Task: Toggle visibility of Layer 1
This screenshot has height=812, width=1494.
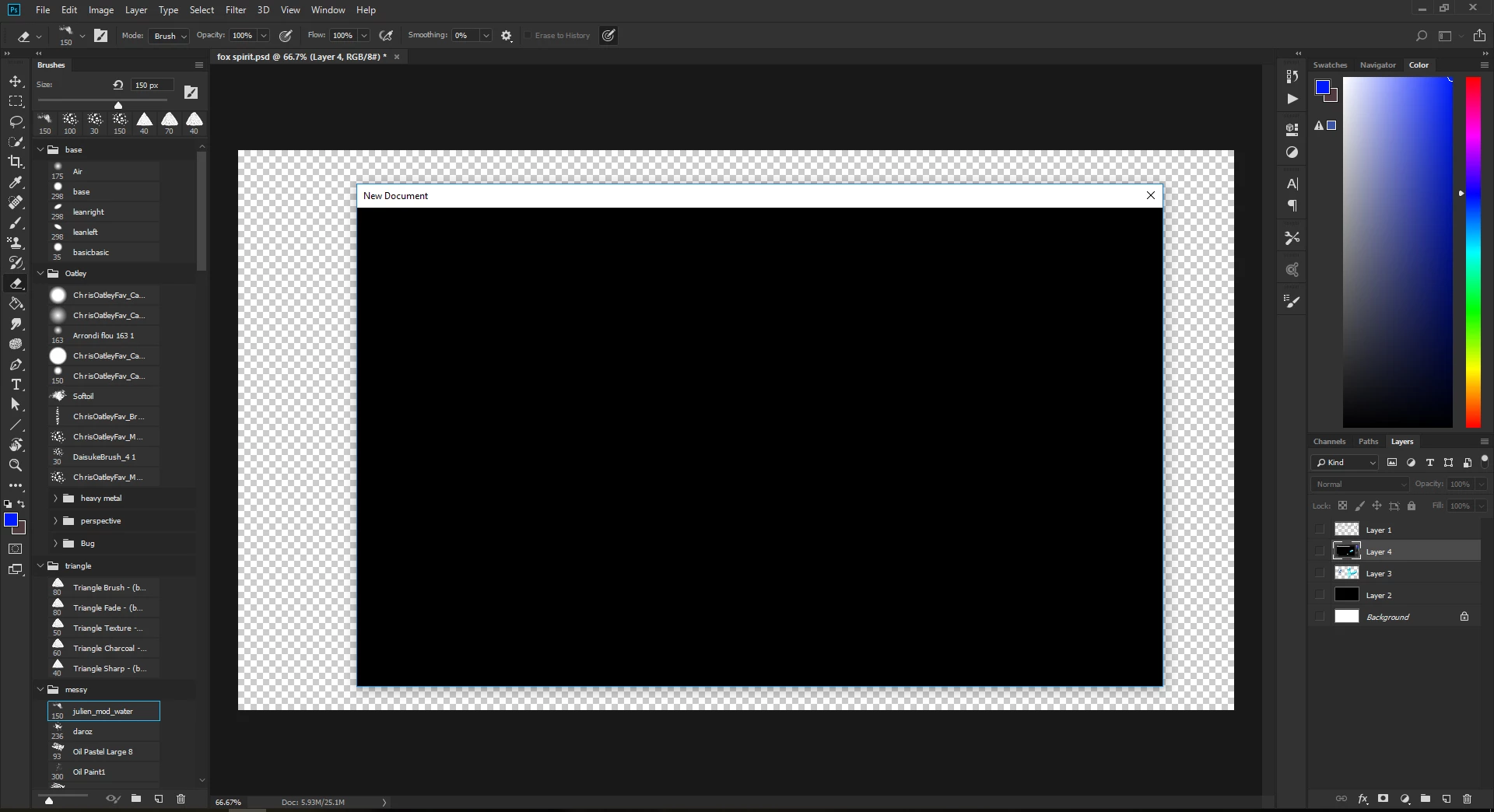Action: tap(1319, 530)
